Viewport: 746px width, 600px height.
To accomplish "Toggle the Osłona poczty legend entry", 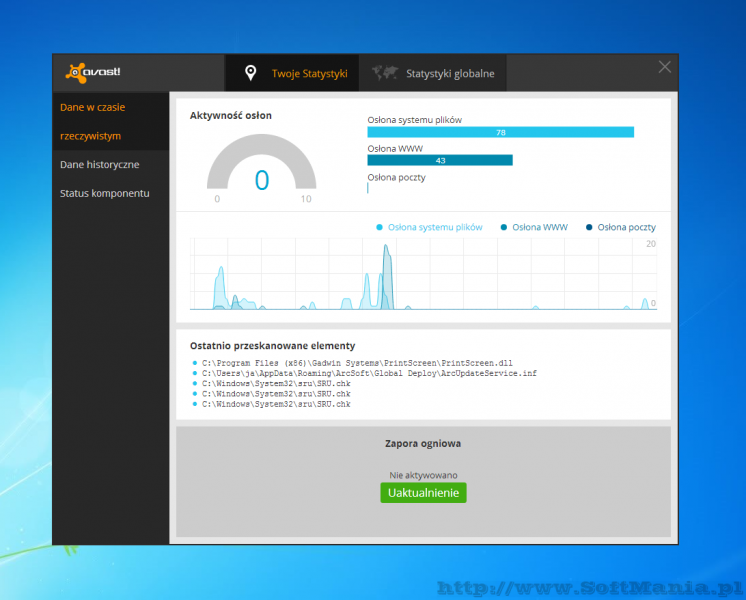I will [x=620, y=227].
